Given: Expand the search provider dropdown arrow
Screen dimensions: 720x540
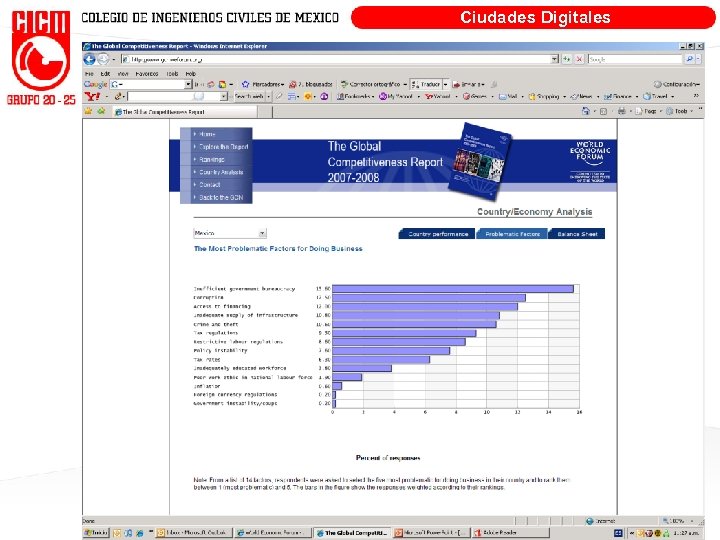Looking at the screenshot, I should 698,59.
